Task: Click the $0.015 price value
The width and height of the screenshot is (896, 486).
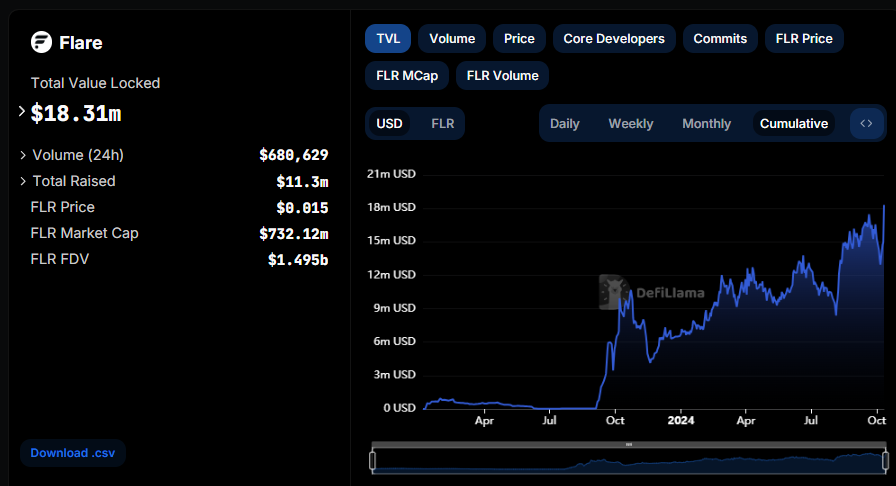Action: coord(302,208)
